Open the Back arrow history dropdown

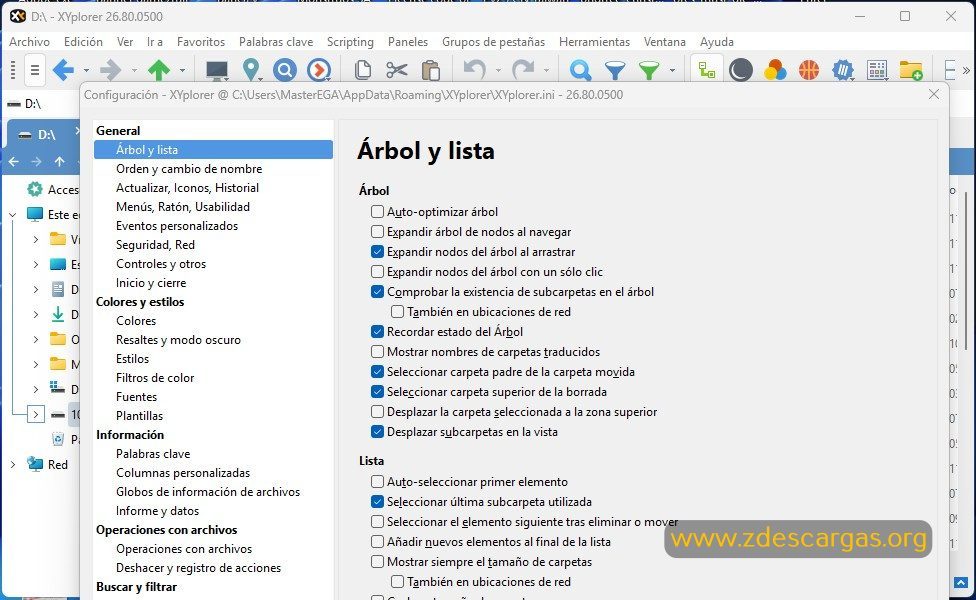tap(86, 70)
